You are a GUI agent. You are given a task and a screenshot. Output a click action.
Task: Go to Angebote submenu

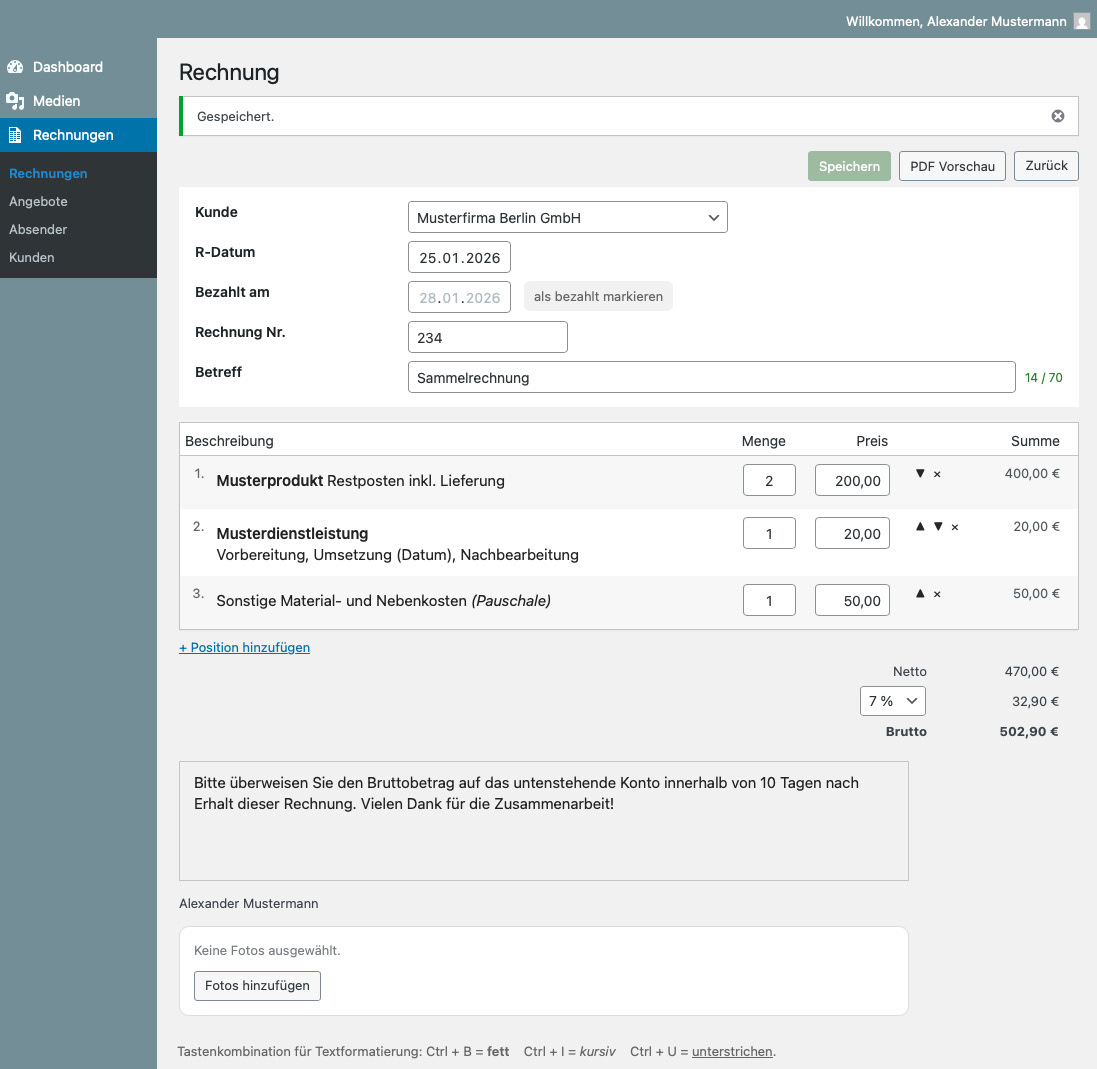pyautogui.click(x=38, y=201)
